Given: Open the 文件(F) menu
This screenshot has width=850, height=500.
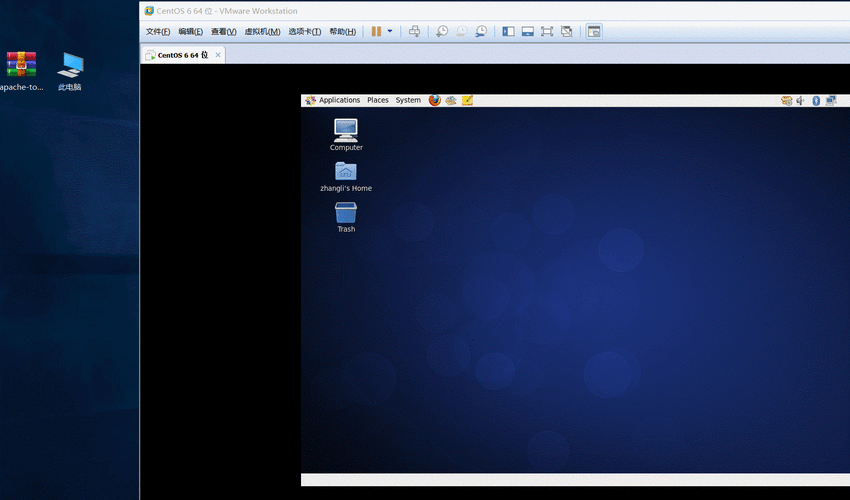Looking at the screenshot, I should (158, 31).
